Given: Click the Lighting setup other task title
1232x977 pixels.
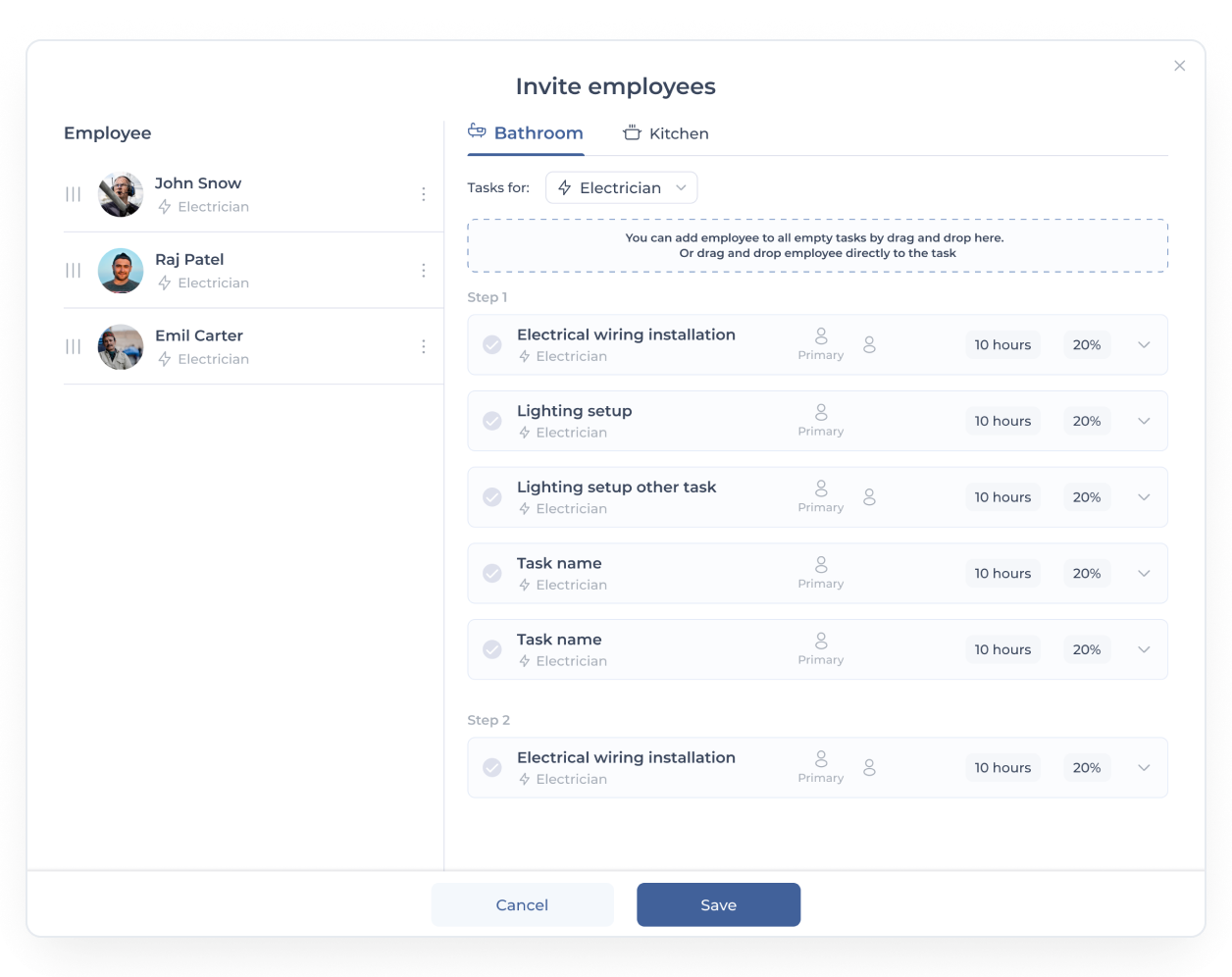Looking at the screenshot, I should point(617,488).
